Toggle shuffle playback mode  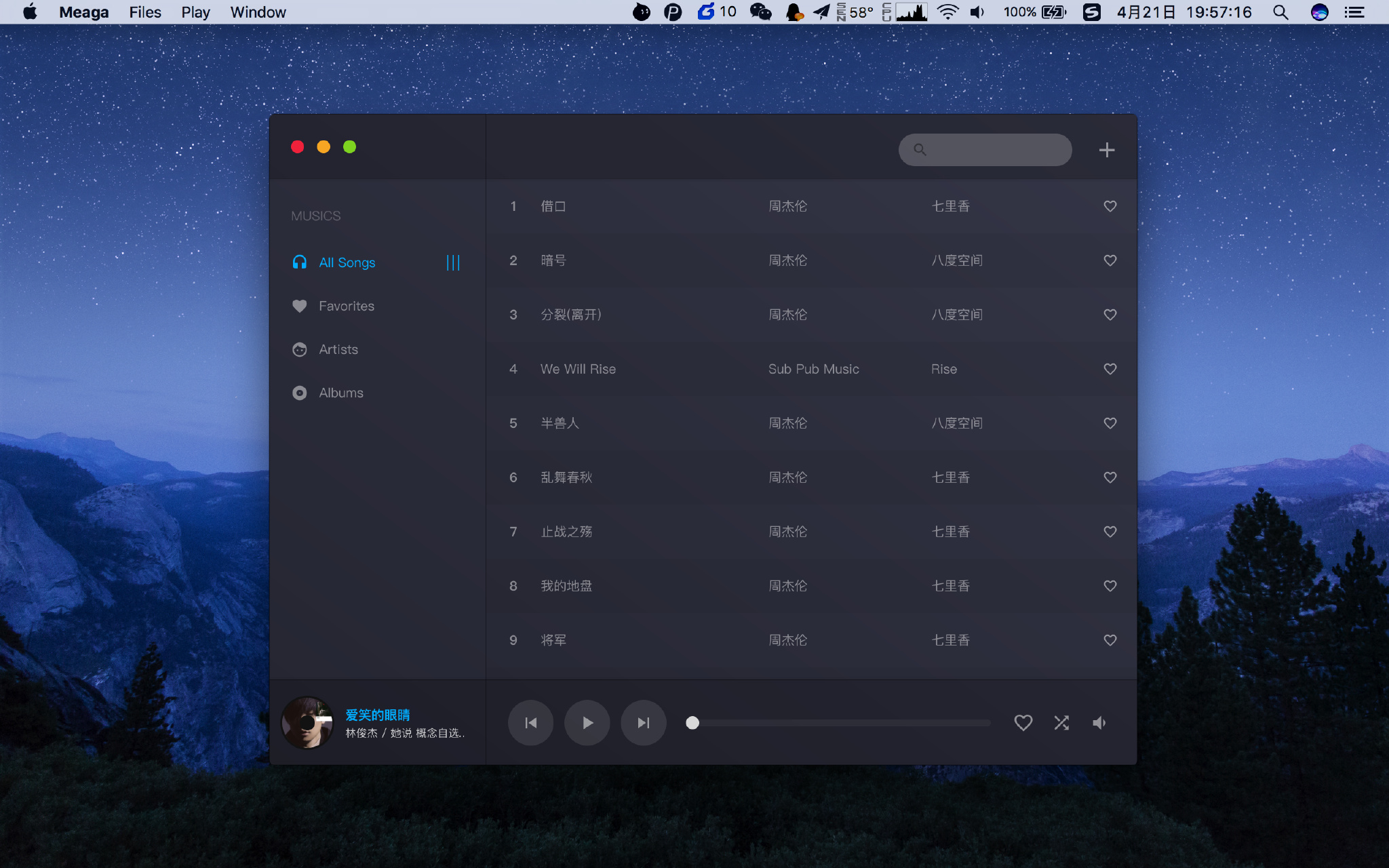pyautogui.click(x=1061, y=723)
